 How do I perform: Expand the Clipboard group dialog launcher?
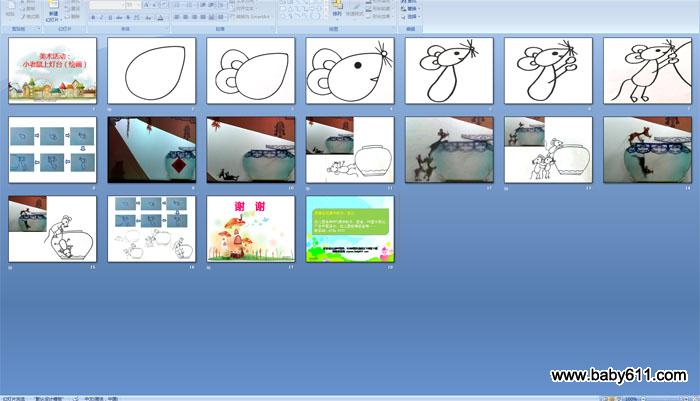click(x=40, y=29)
